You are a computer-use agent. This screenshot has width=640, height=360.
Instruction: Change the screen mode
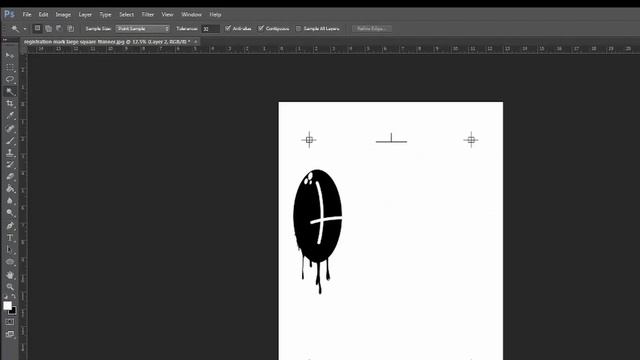coord(10,334)
